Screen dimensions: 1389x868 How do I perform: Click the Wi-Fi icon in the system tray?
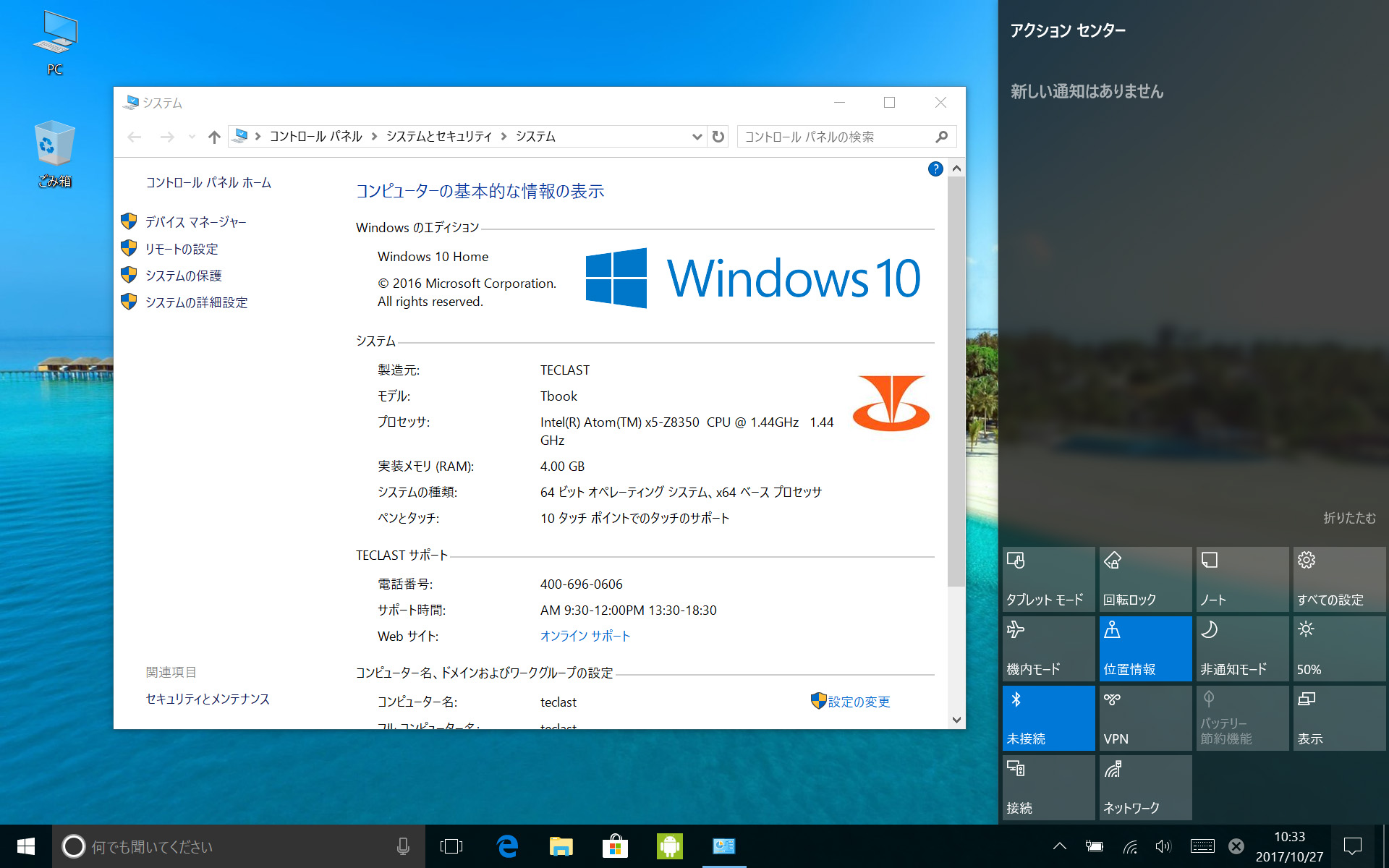coord(1129,846)
